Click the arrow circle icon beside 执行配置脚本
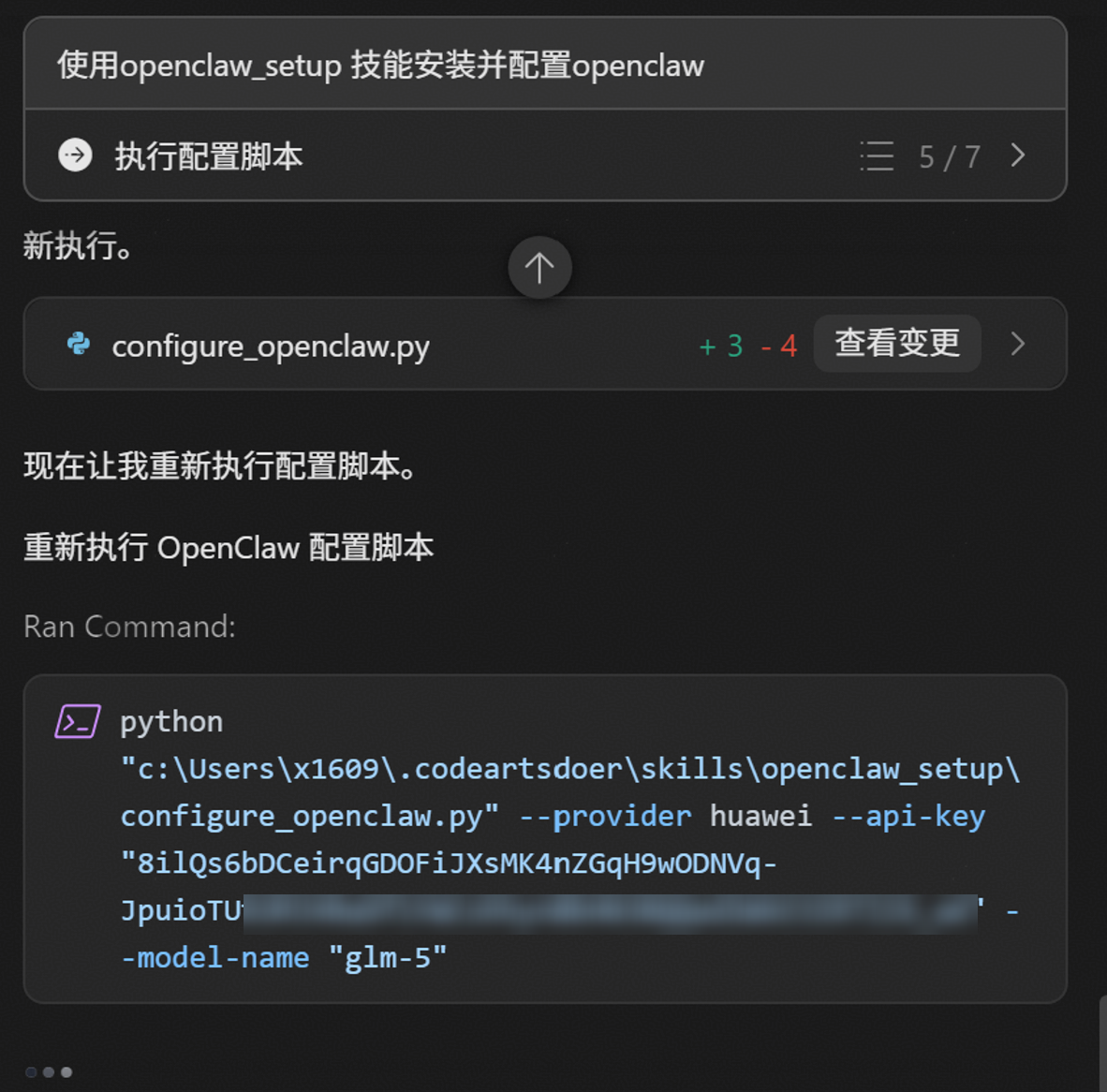This screenshot has height=1092, width=1107. click(76, 155)
